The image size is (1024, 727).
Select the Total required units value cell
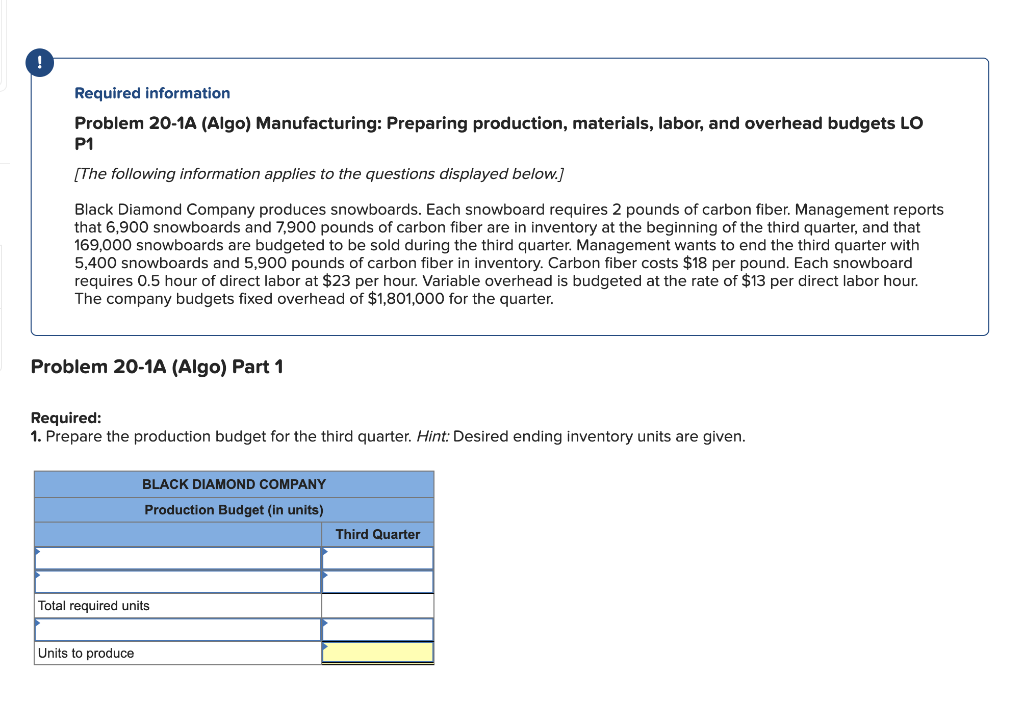click(x=377, y=606)
